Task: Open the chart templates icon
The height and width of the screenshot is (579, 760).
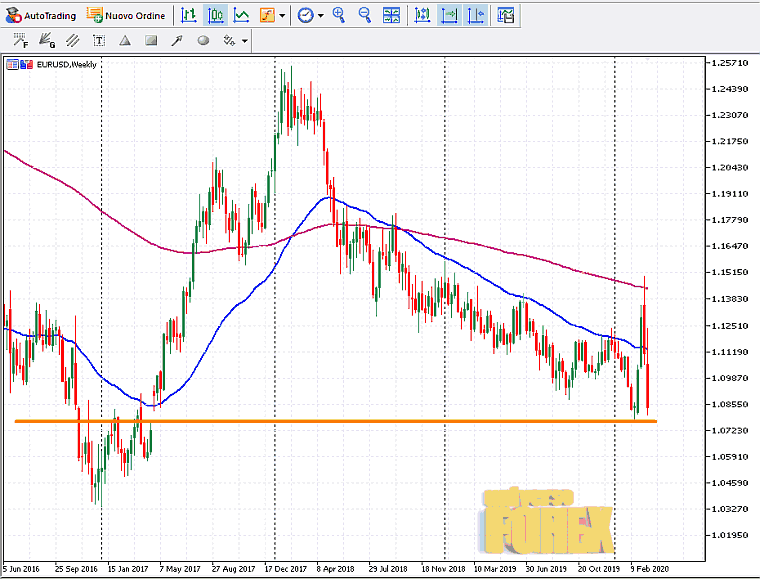Action: (x=506, y=15)
